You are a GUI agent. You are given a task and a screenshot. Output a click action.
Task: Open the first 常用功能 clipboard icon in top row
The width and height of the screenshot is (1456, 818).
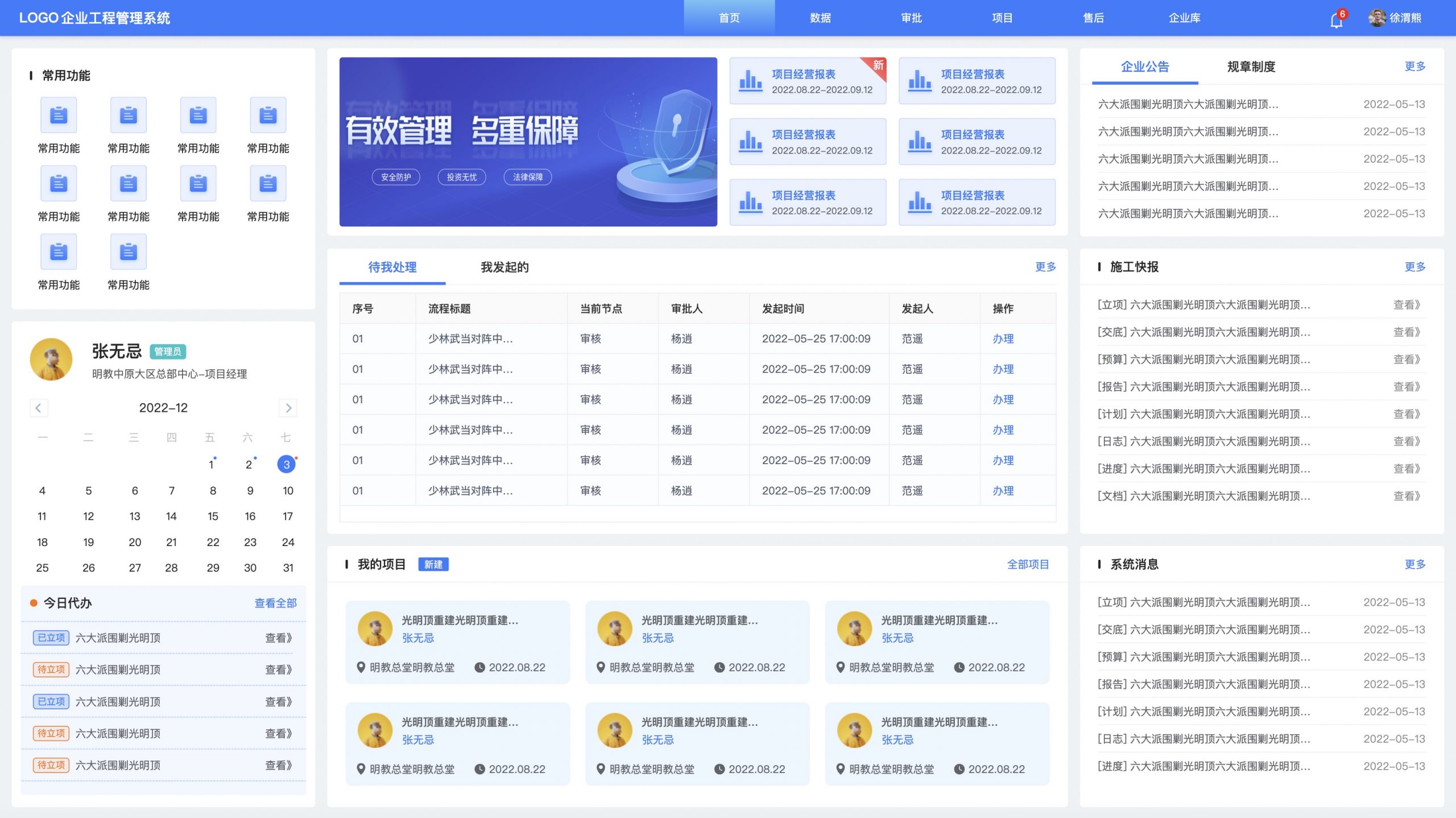pyautogui.click(x=59, y=115)
